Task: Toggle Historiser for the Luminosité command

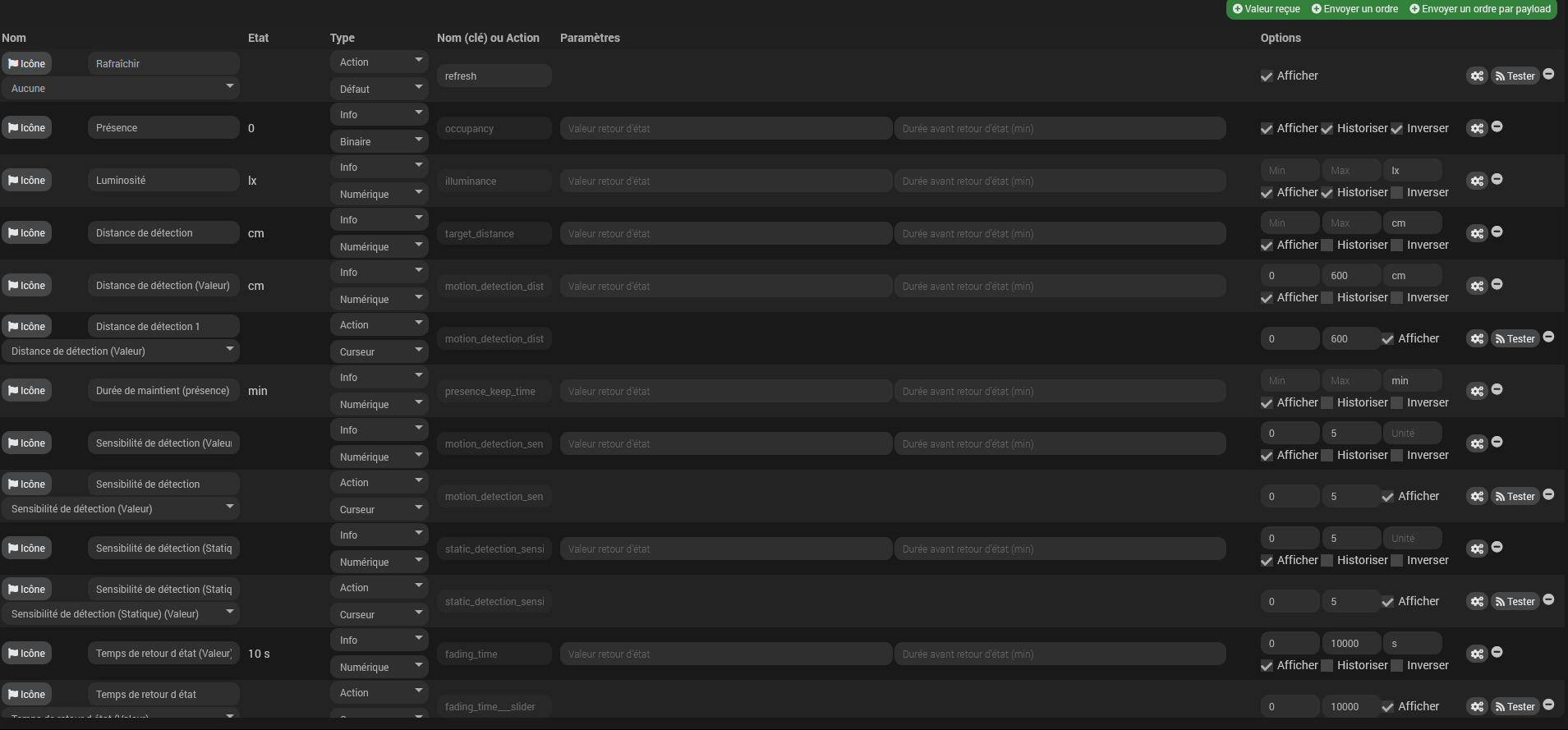Action: 1327,193
